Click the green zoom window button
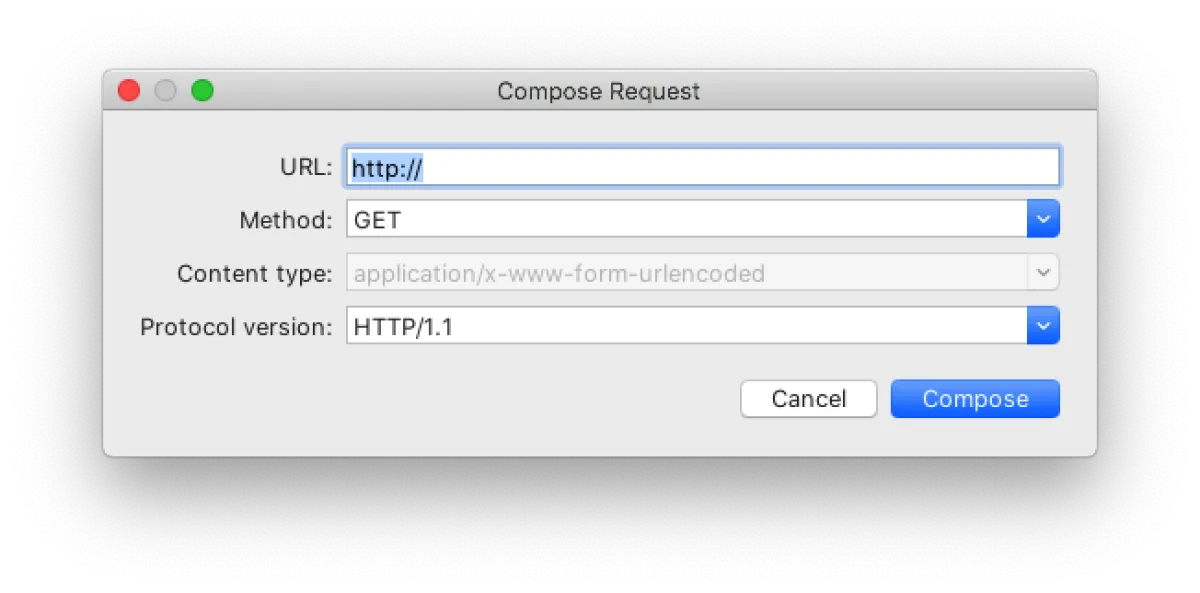 [203, 91]
